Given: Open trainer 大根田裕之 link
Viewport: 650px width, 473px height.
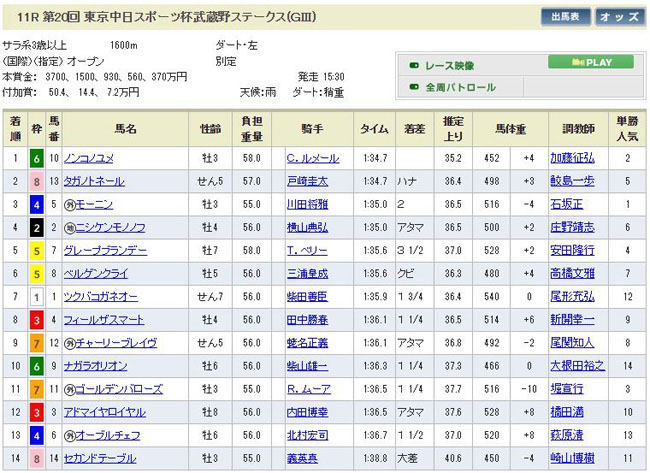Looking at the screenshot, I should tap(577, 366).
